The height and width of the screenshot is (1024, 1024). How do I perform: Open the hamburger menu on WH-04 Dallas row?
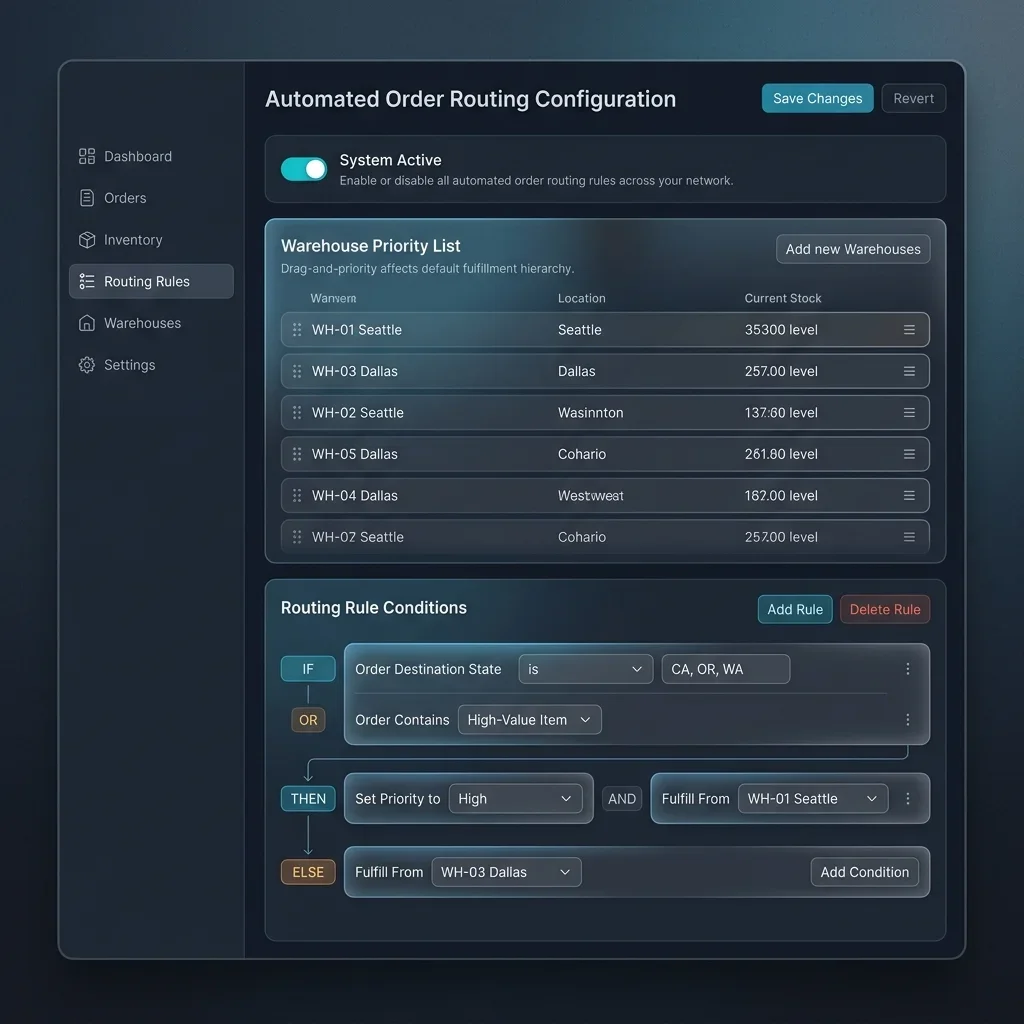(x=909, y=496)
